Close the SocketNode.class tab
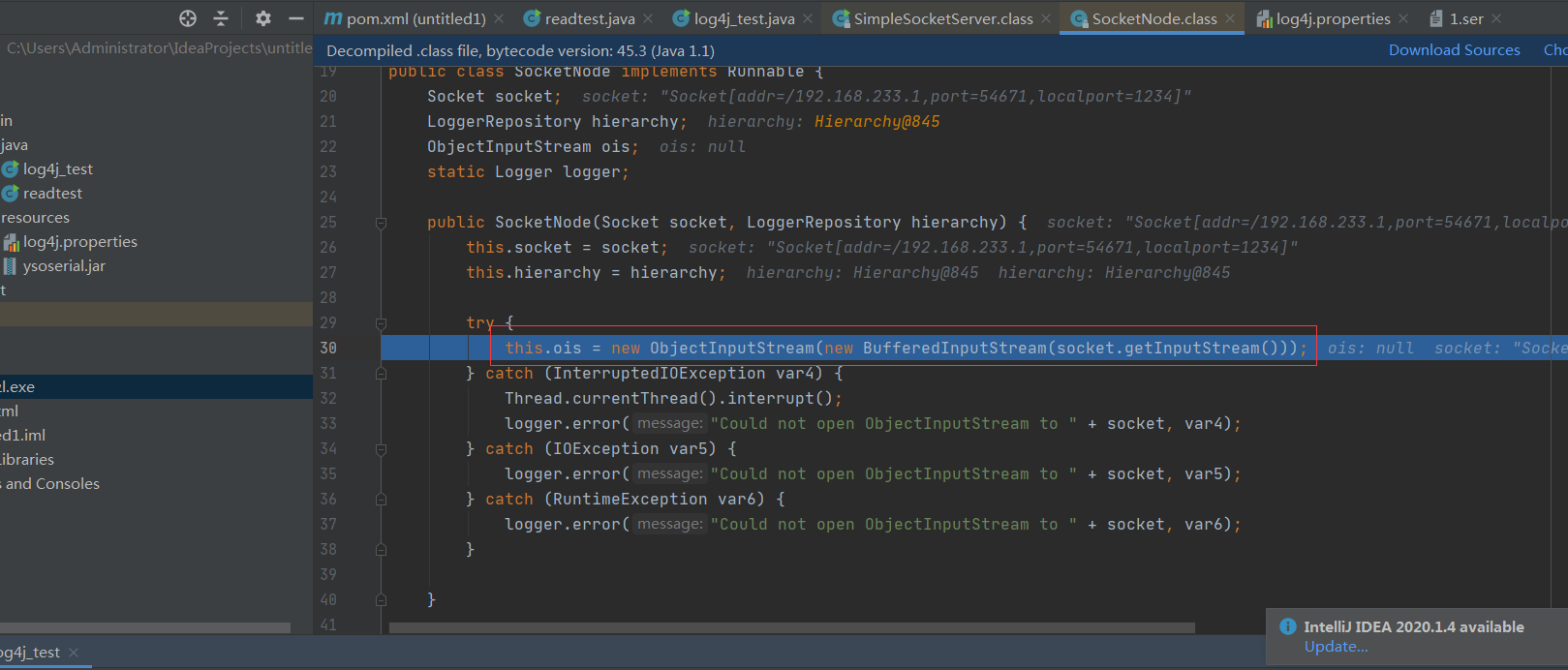The height and width of the screenshot is (670, 1568). coord(1230,18)
